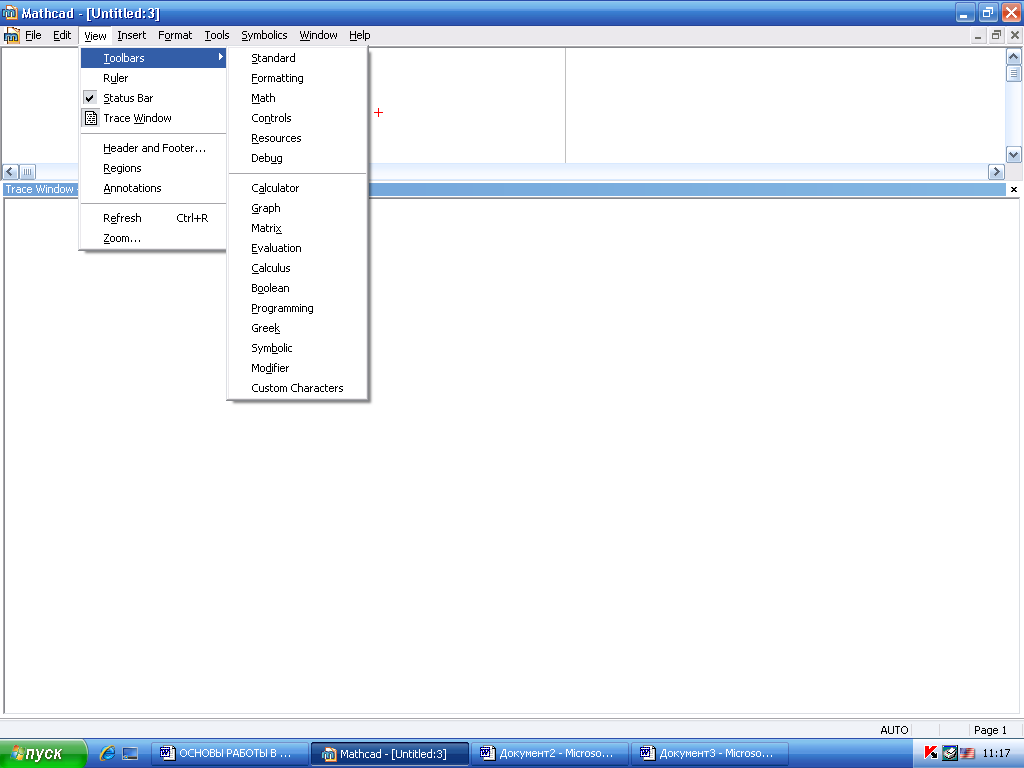Click the Mathcad document icon in menu bar
The image size is (1024, 768).
(11, 35)
